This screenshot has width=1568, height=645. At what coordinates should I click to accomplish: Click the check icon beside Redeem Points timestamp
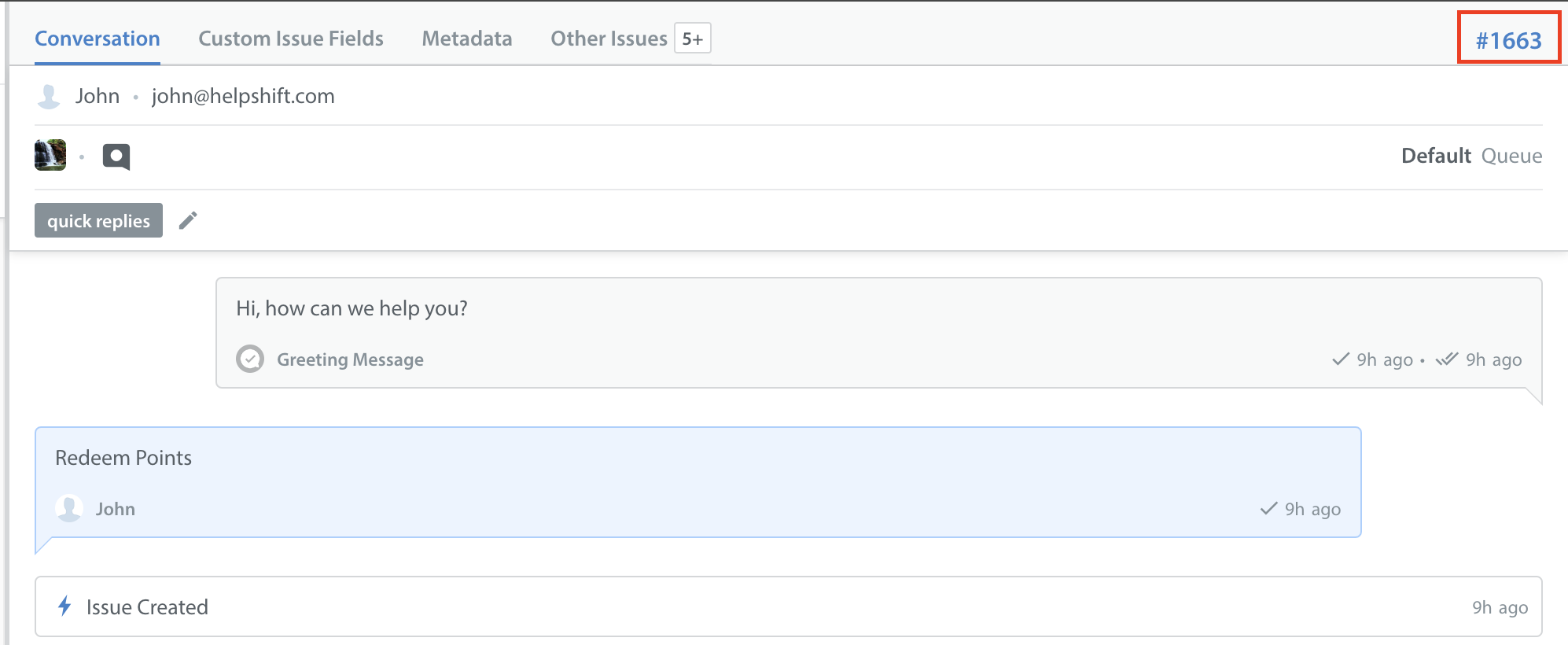1268,508
